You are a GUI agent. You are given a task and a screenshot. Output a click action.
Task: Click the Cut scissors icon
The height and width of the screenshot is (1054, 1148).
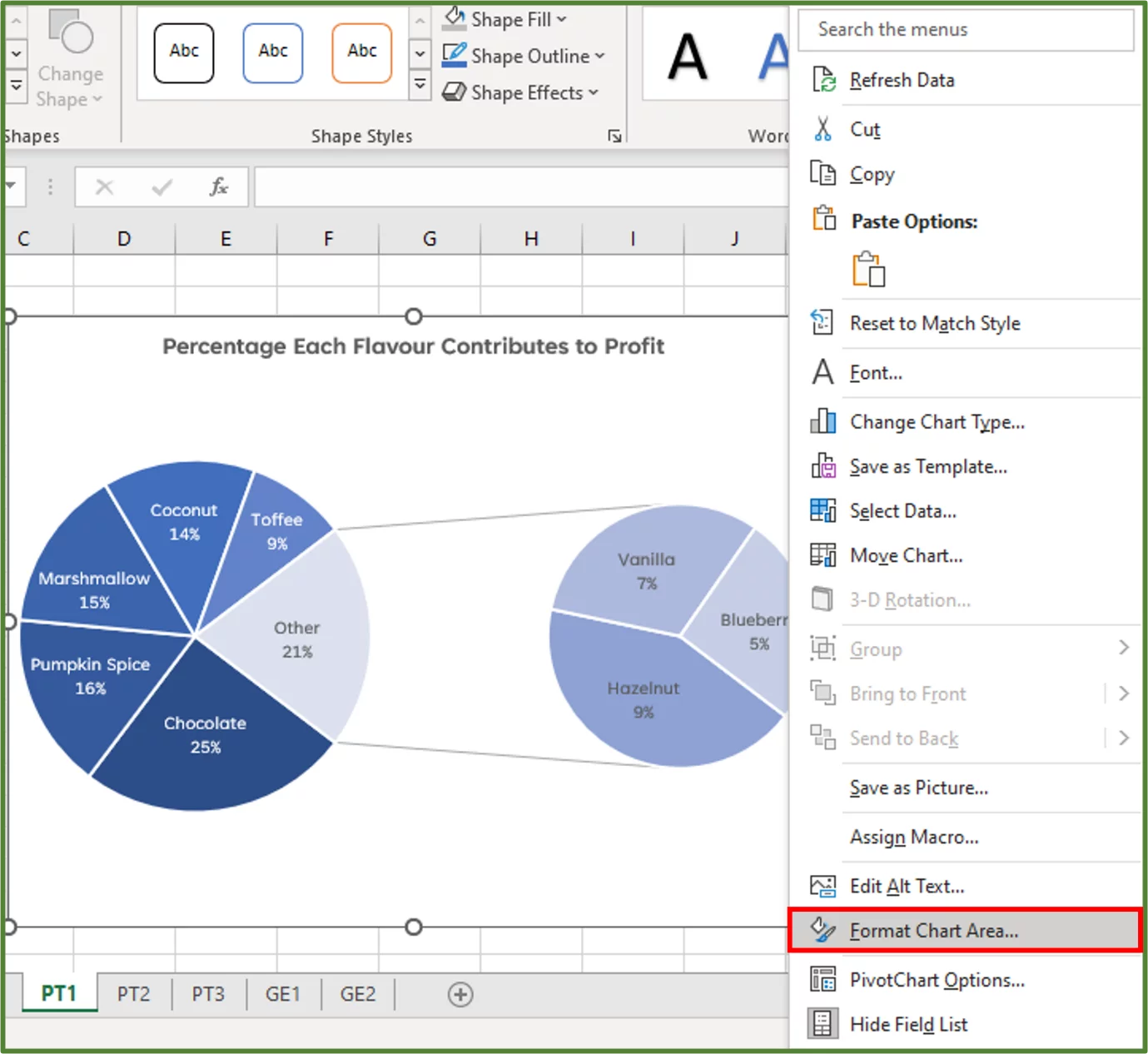[x=822, y=129]
